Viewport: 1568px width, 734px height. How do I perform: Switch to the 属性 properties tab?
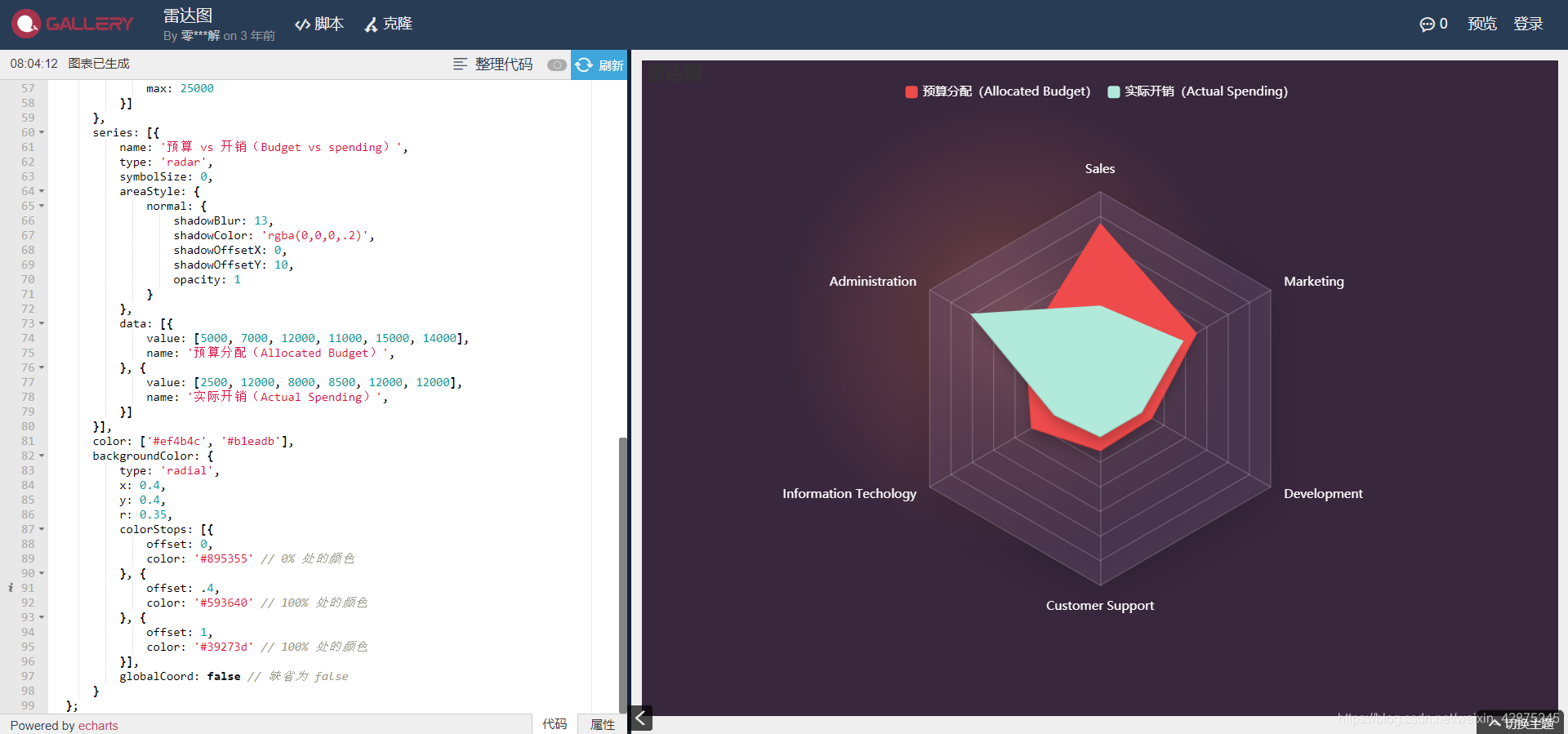tap(603, 724)
